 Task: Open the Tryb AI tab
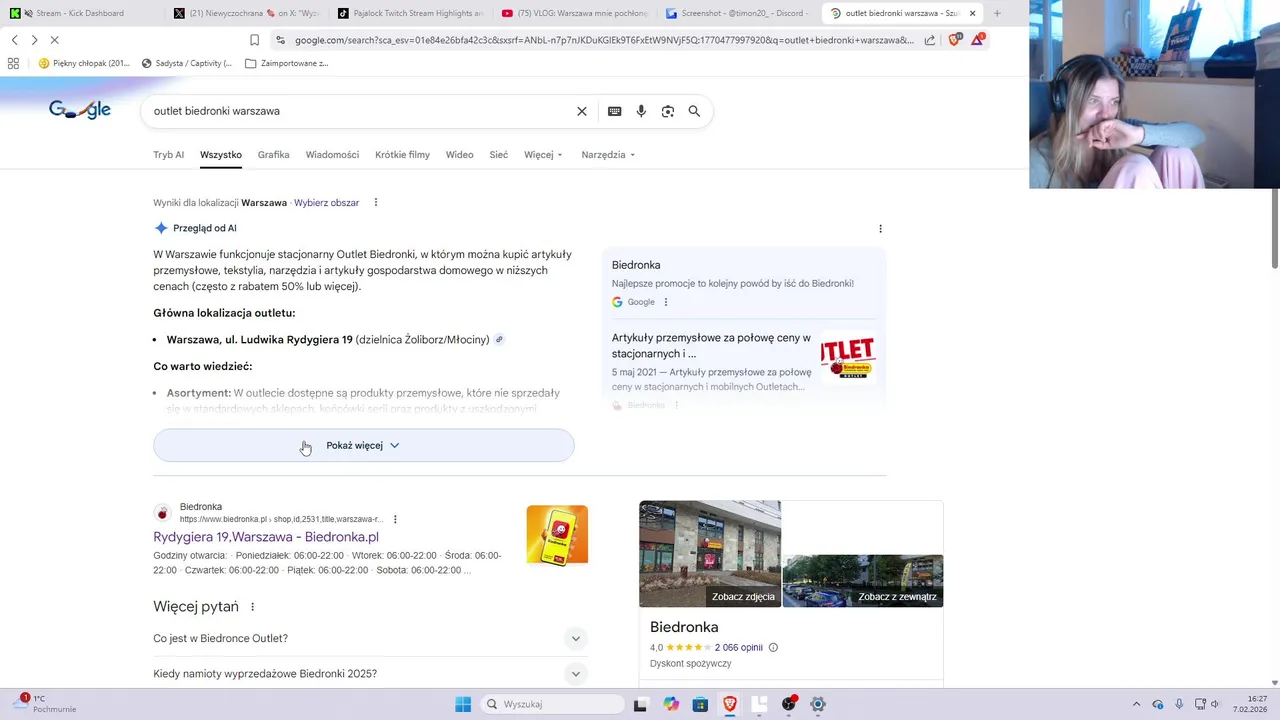click(168, 155)
